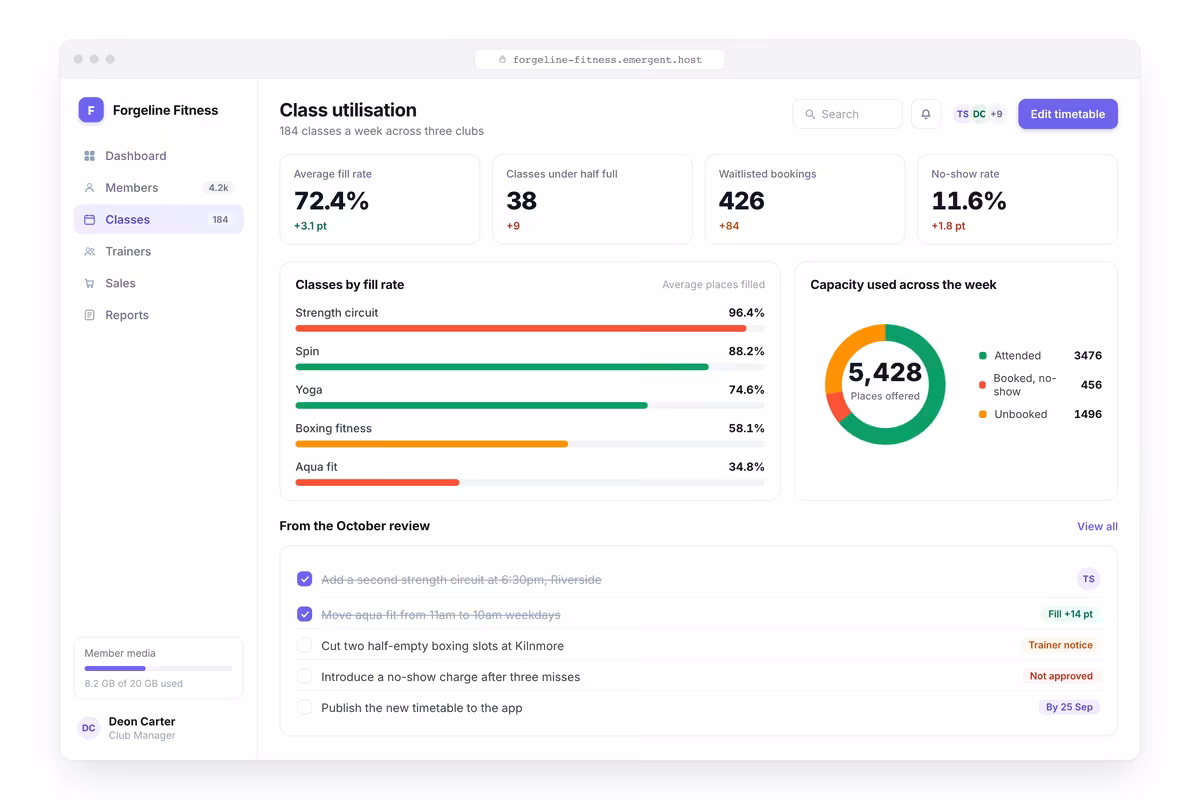Click the DC avatar beside Deon Carter

(89, 728)
